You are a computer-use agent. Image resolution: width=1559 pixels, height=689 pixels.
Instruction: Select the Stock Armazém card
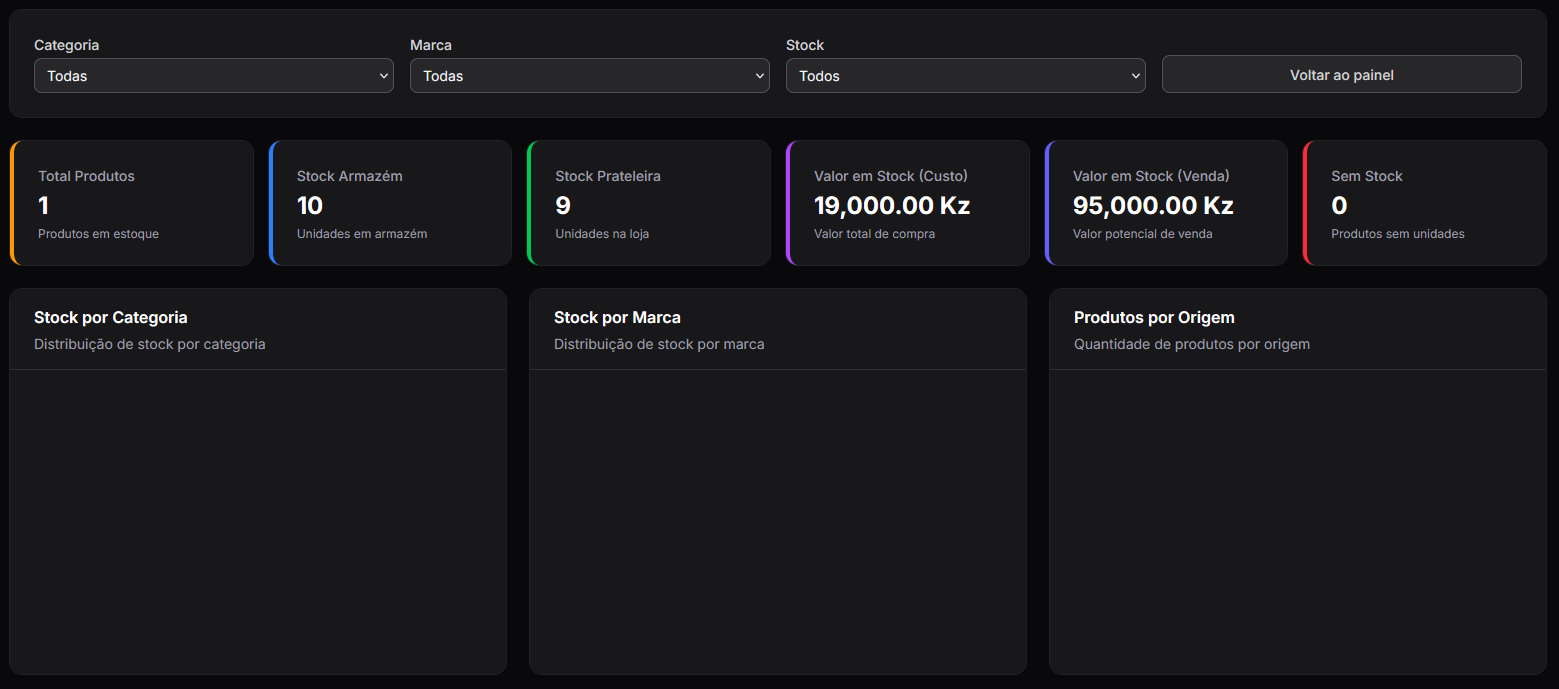tap(390, 203)
